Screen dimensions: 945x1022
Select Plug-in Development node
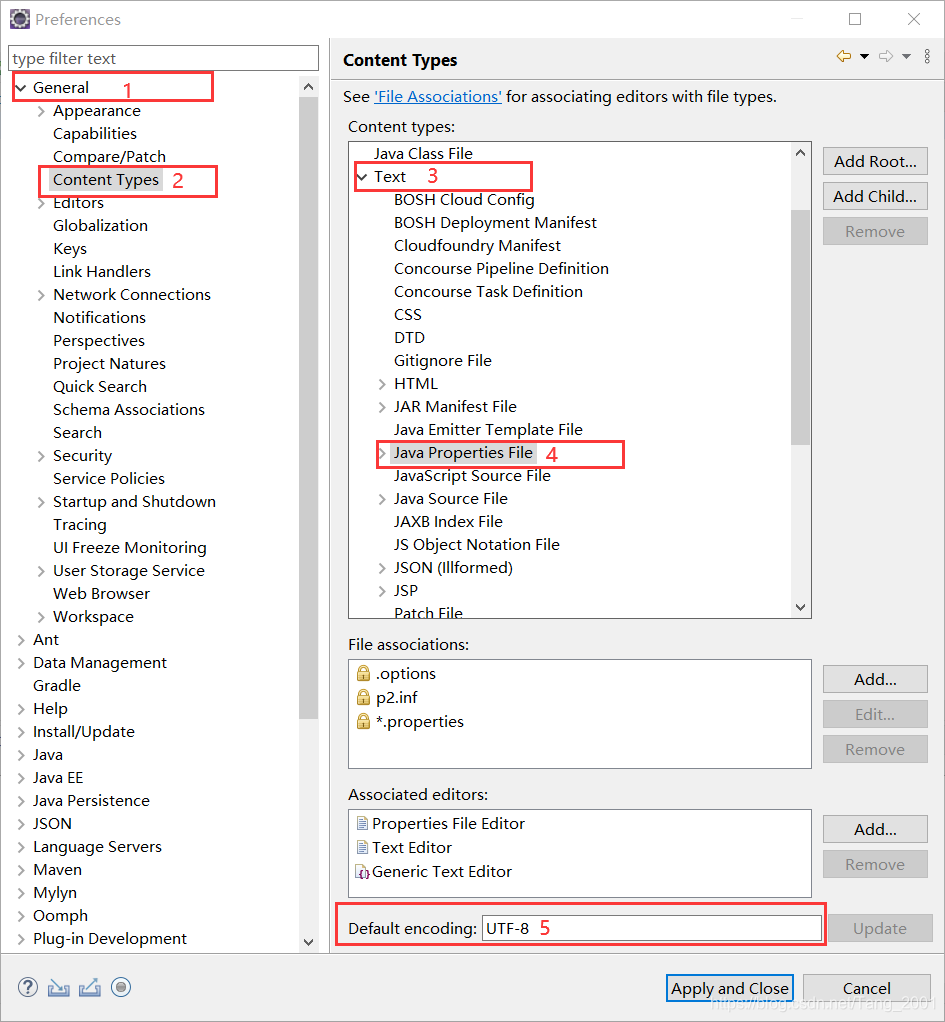point(109,939)
